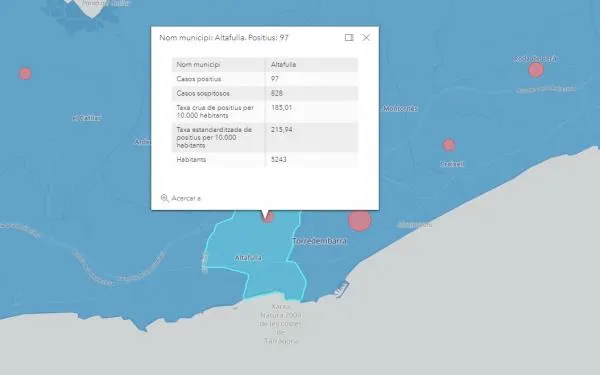The image size is (600, 375).
Task: Select the Habitants value 5243
Action: coord(279,159)
